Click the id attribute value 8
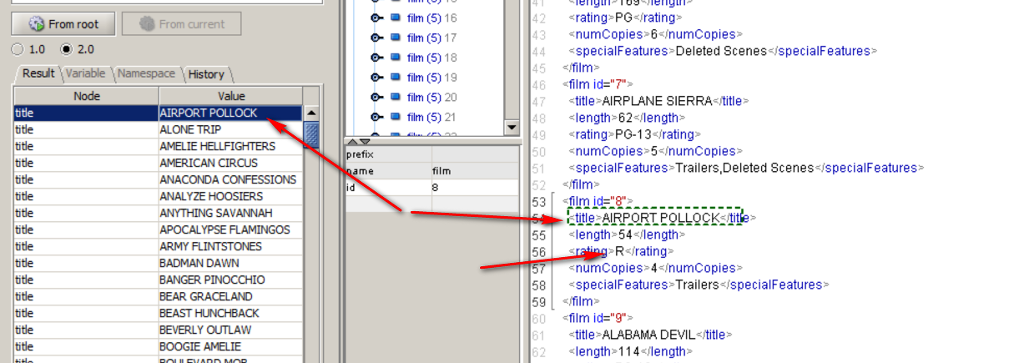1024x363 pixels. (x=475, y=188)
